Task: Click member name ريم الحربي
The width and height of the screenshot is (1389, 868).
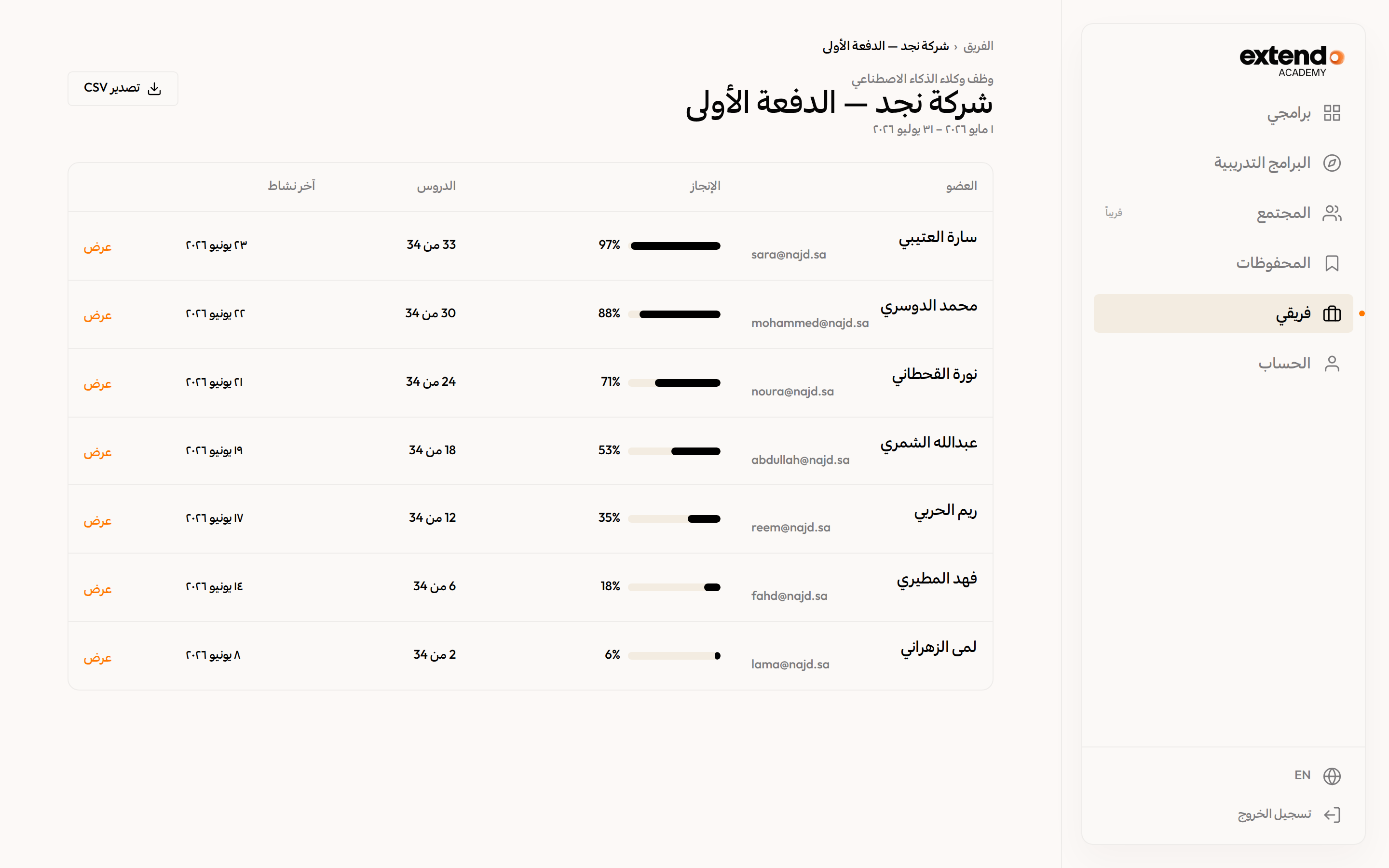Action: (x=945, y=510)
